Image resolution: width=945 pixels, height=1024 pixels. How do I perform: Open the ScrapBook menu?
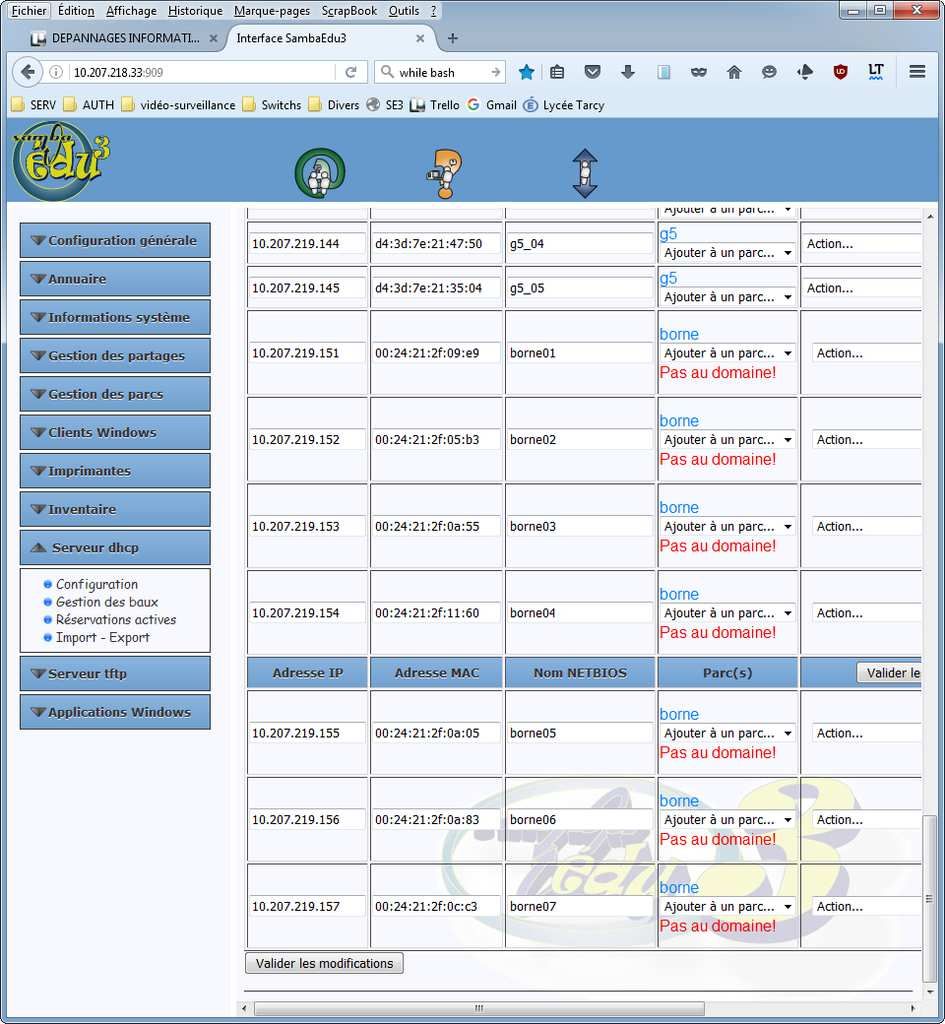(x=349, y=10)
